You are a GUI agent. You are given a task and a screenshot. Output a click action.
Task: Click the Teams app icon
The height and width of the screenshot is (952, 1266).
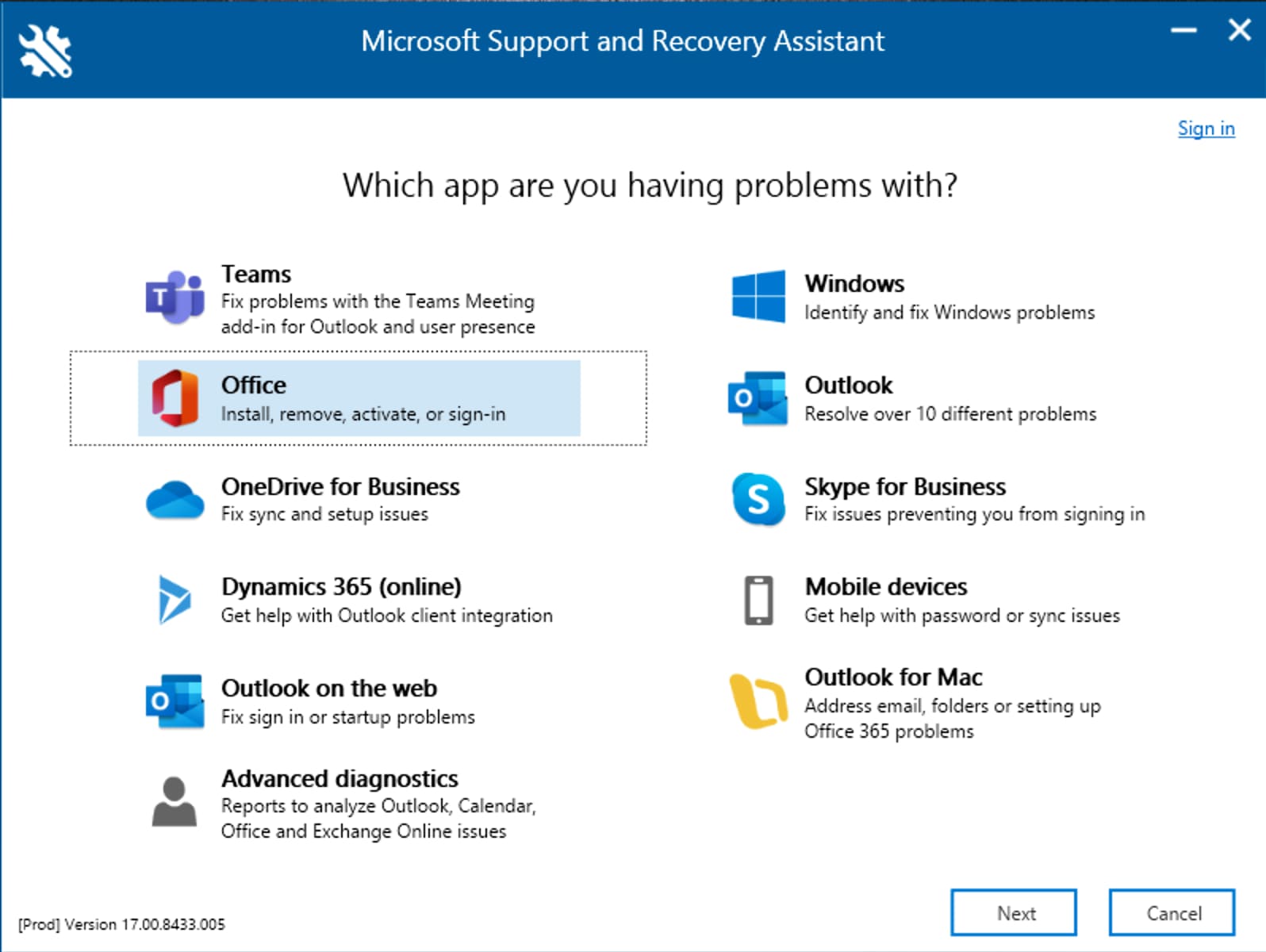pos(175,297)
